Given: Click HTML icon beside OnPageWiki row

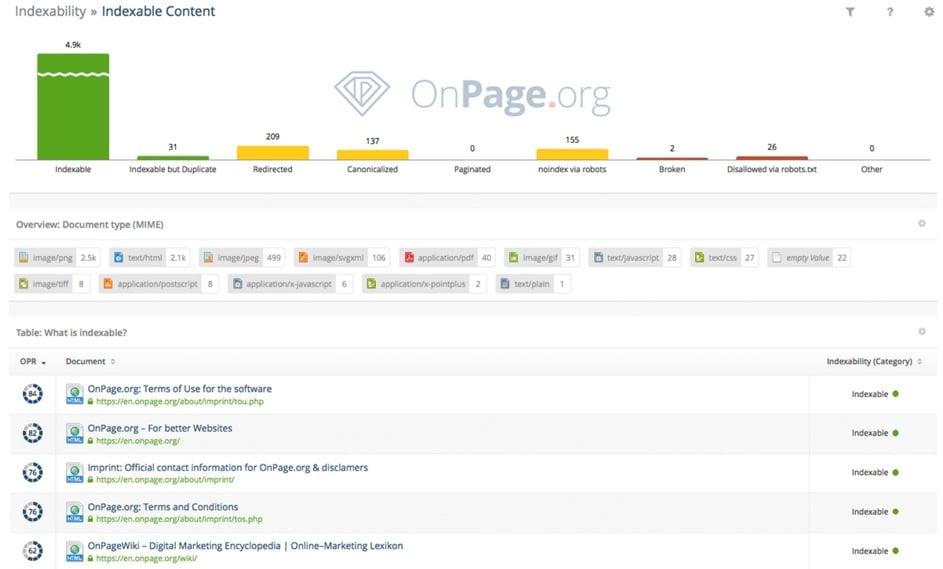Looking at the screenshot, I should [x=75, y=551].
